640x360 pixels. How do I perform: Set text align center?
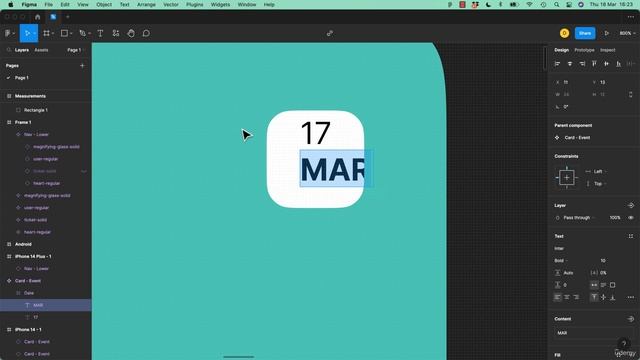click(567, 297)
